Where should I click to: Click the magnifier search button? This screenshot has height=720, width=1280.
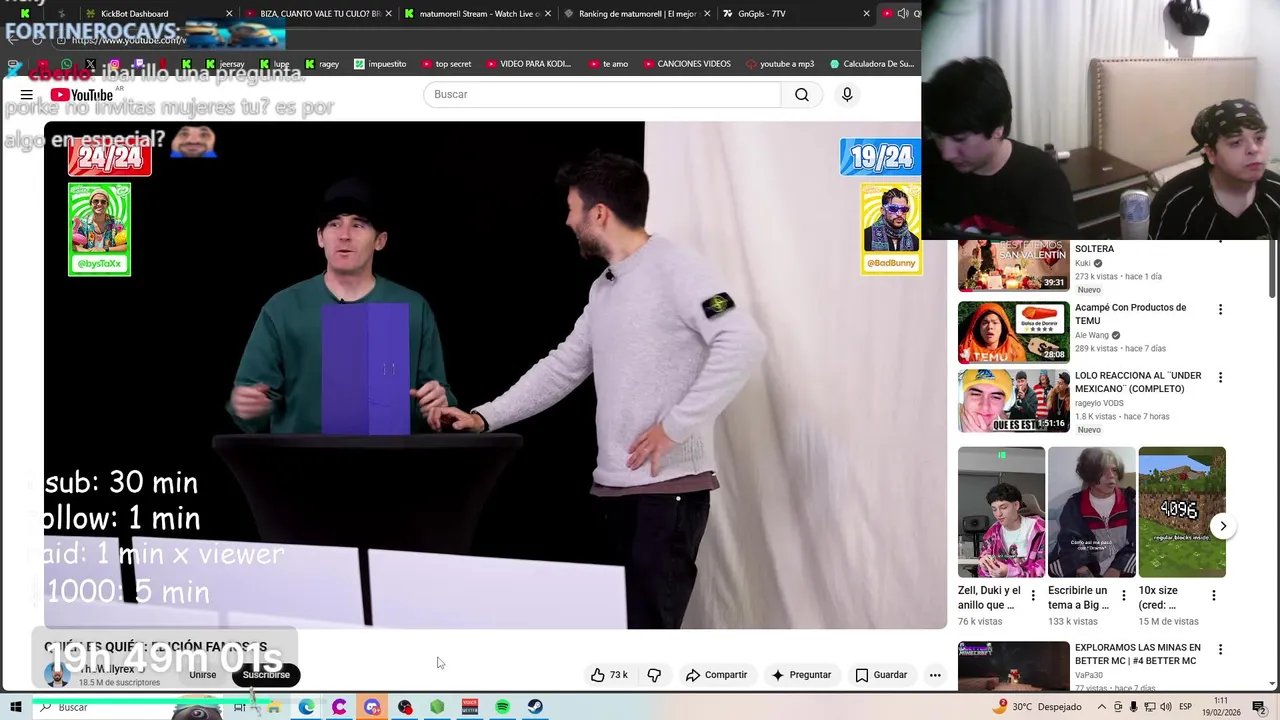coord(802,94)
